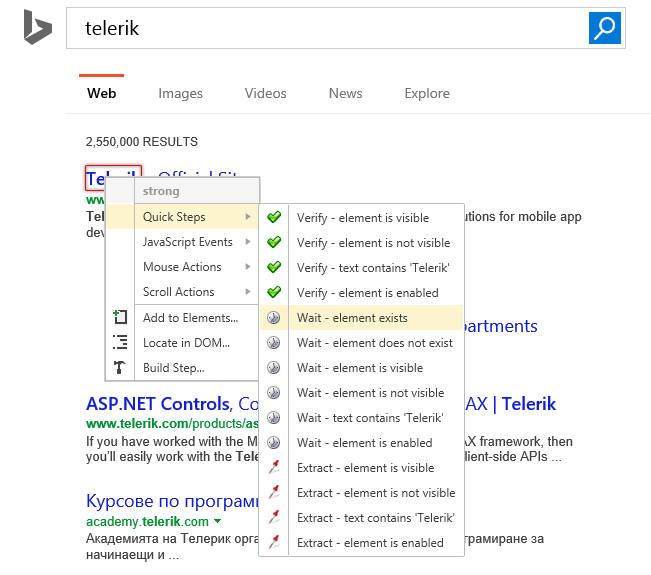Select 'Extract - element is enabled' step
The width and height of the screenshot is (651, 575).
click(x=362, y=542)
